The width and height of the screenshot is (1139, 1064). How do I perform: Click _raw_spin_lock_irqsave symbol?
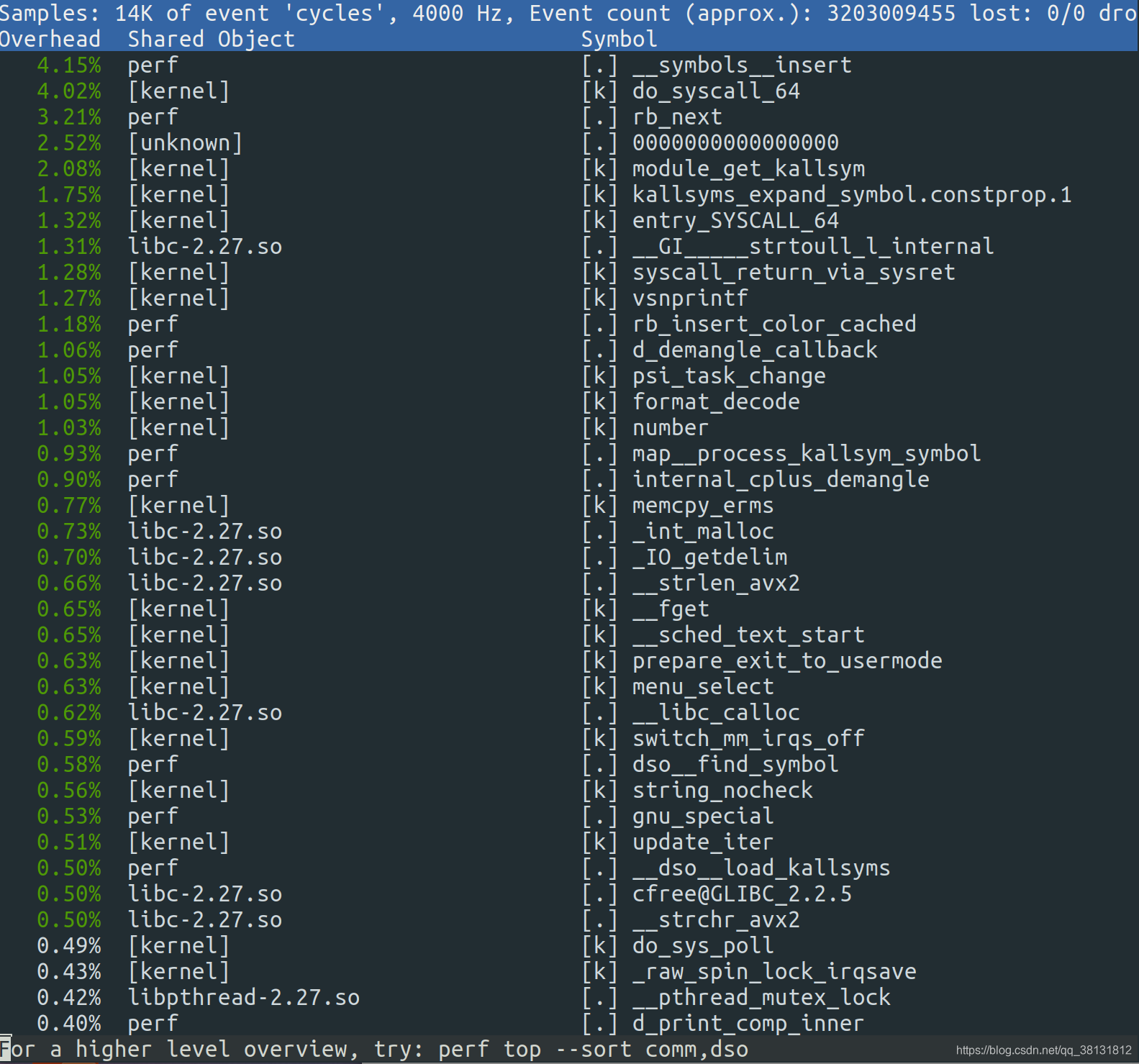click(x=774, y=971)
